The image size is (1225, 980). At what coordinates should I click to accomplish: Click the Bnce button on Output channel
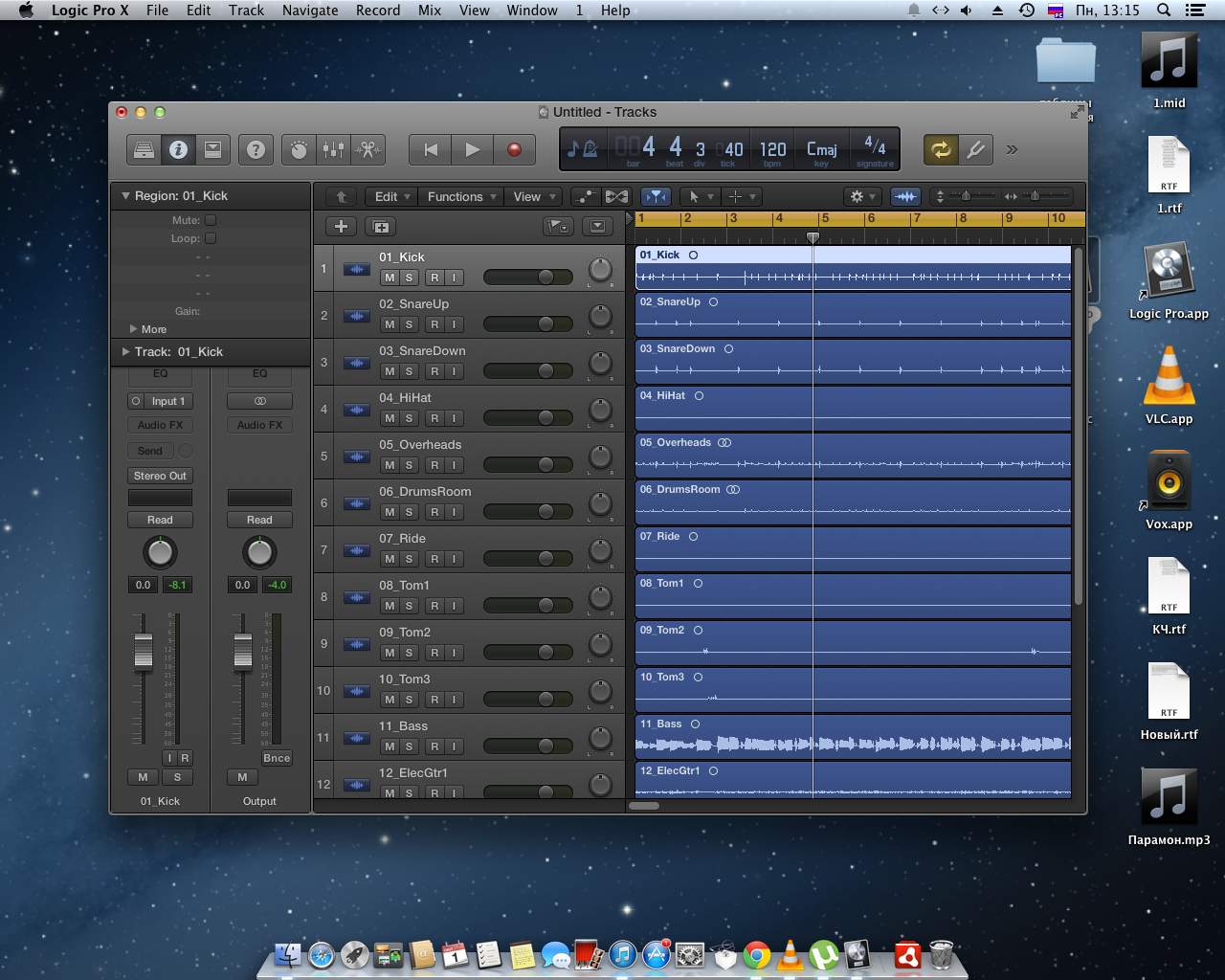[x=277, y=758]
